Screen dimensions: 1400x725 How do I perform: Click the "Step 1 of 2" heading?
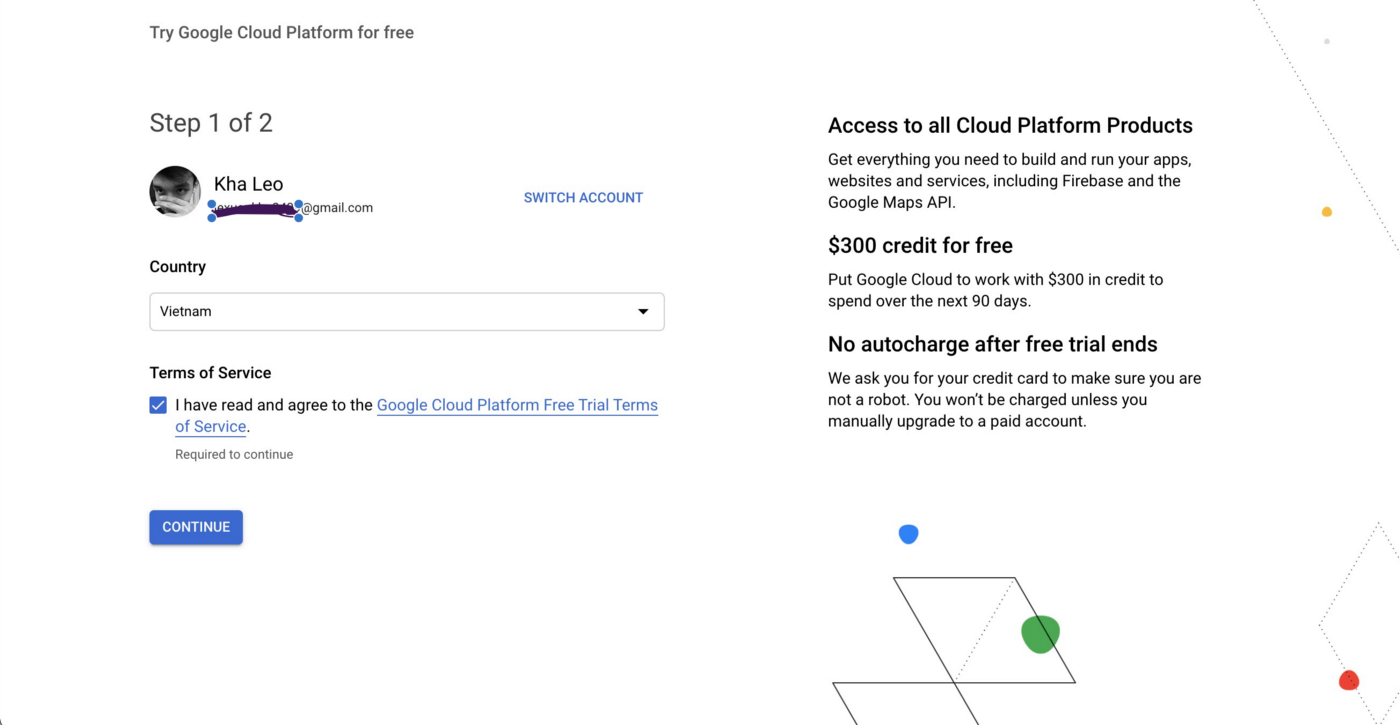click(x=211, y=123)
